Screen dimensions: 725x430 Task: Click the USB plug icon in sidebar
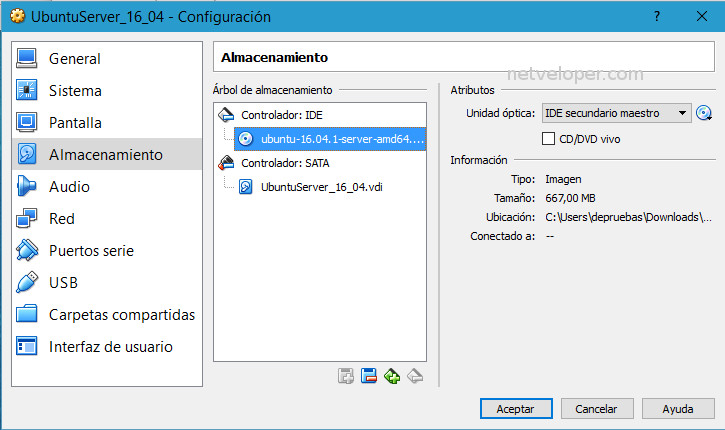(x=27, y=282)
